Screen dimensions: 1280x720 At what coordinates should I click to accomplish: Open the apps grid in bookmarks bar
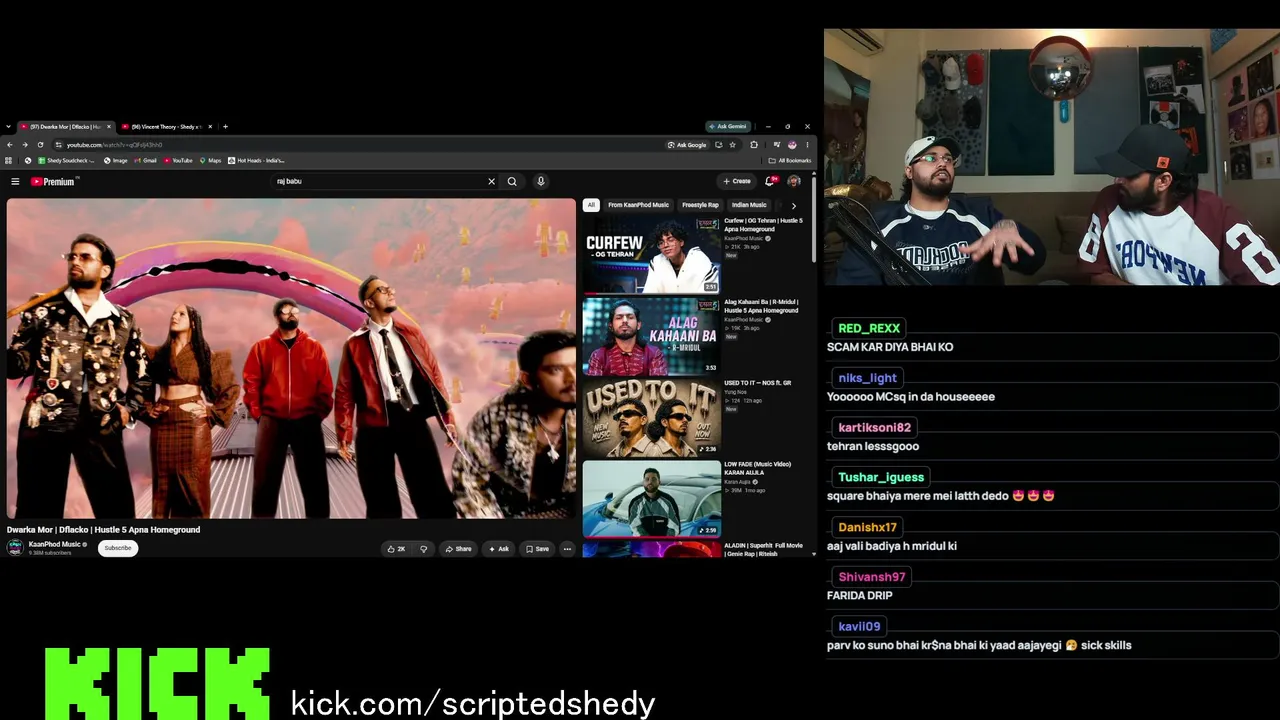point(9,160)
